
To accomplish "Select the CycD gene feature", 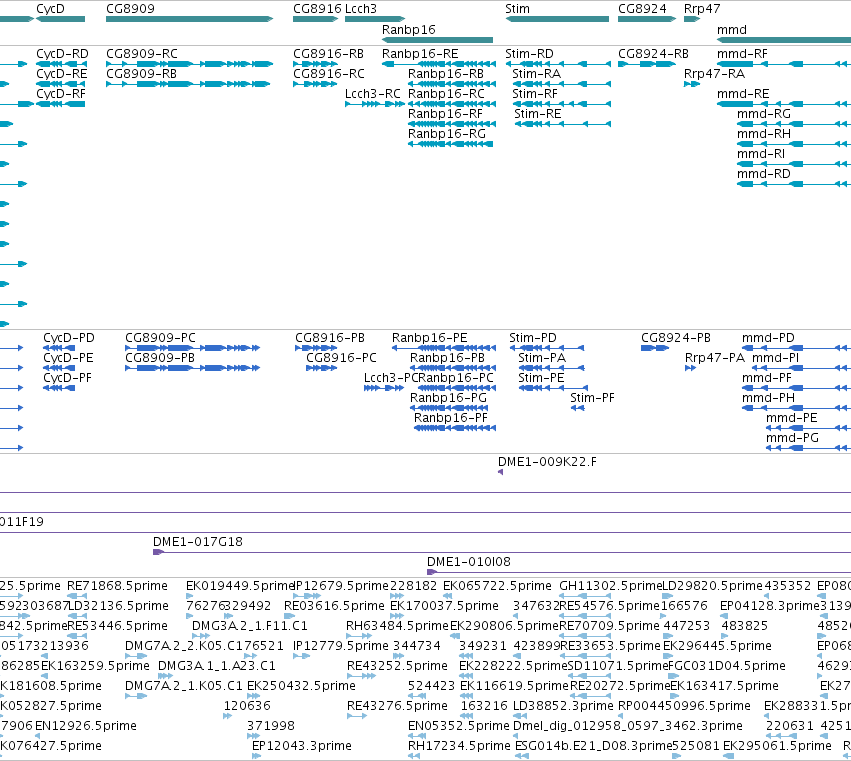I will tap(60, 19).
